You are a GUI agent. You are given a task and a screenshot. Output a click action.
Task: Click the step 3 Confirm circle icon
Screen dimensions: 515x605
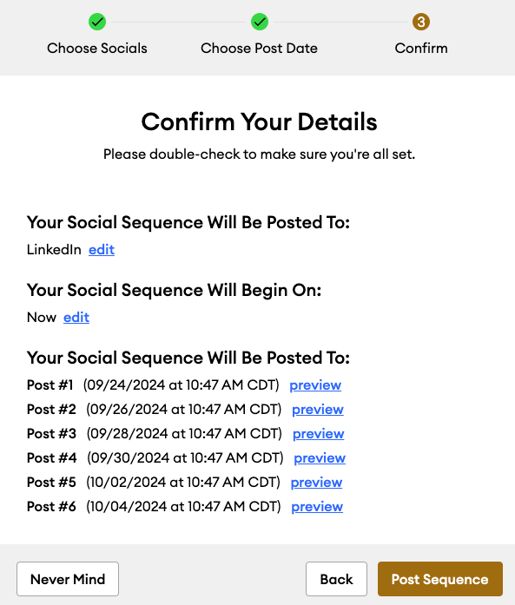[421, 22]
